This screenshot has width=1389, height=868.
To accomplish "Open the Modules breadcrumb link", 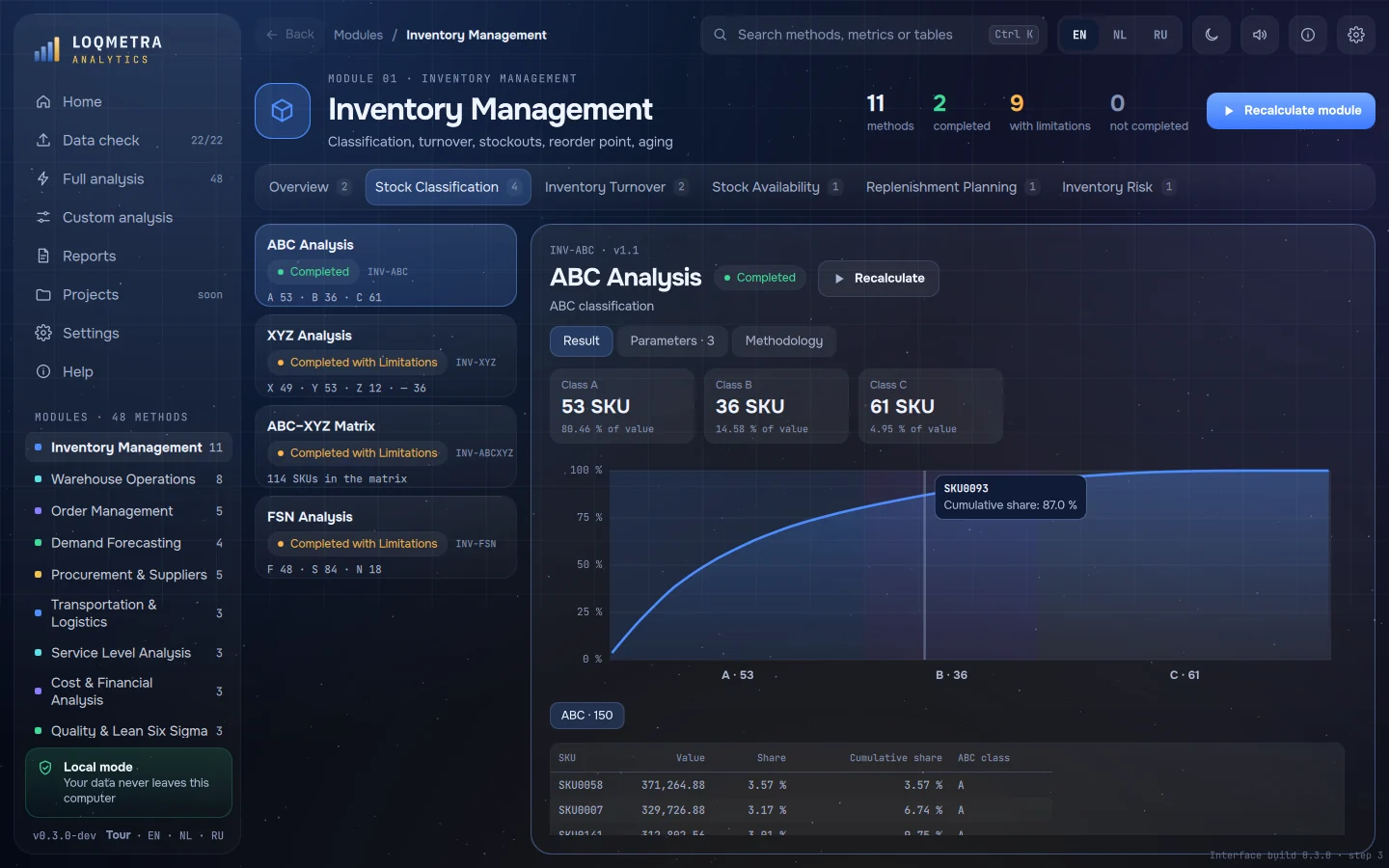I will pos(358,35).
